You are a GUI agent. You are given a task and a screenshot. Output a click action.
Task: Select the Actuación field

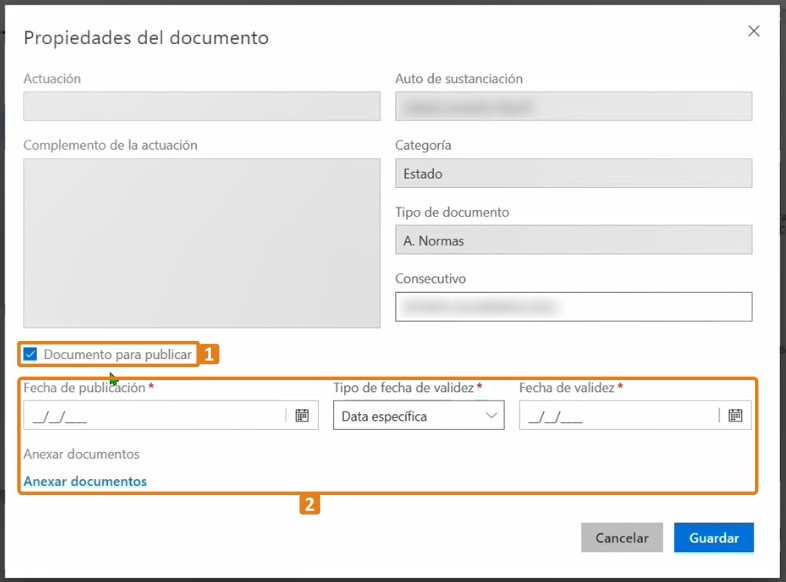pos(201,106)
